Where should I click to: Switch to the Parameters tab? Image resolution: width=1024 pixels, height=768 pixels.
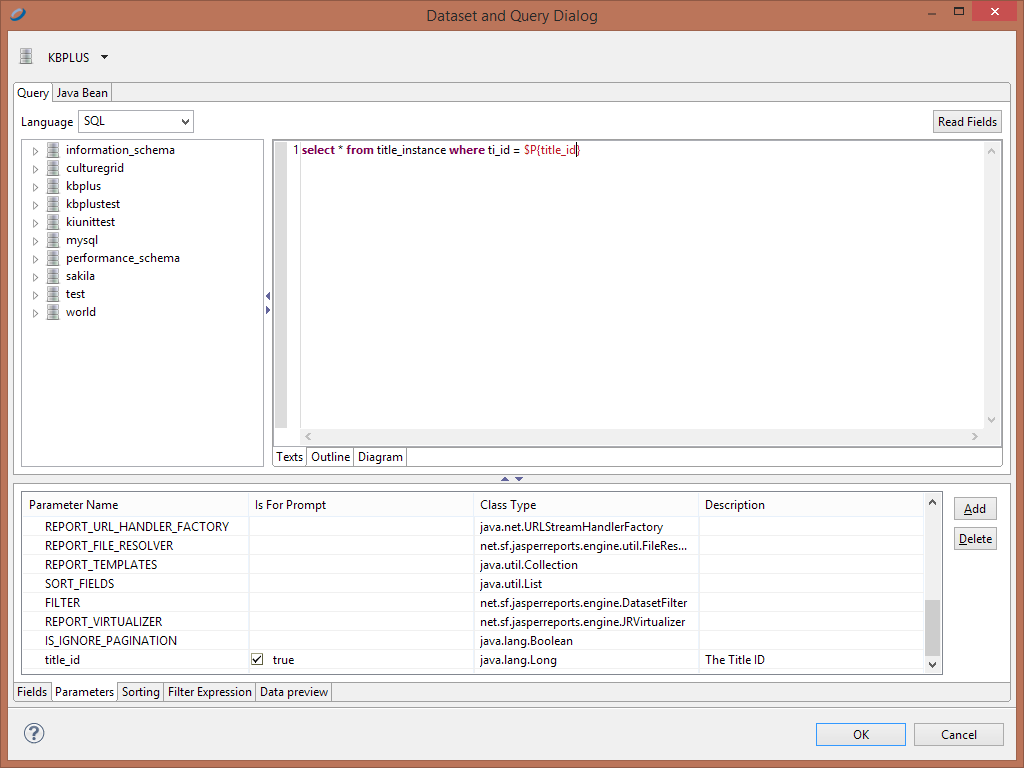(x=84, y=692)
